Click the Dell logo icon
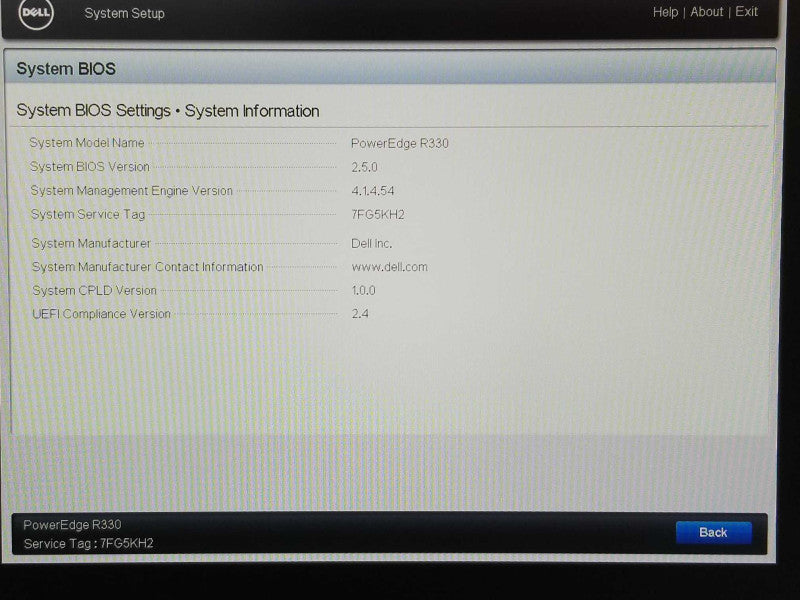This screenshot has width=800, height=600. click(x=36, y=12)
